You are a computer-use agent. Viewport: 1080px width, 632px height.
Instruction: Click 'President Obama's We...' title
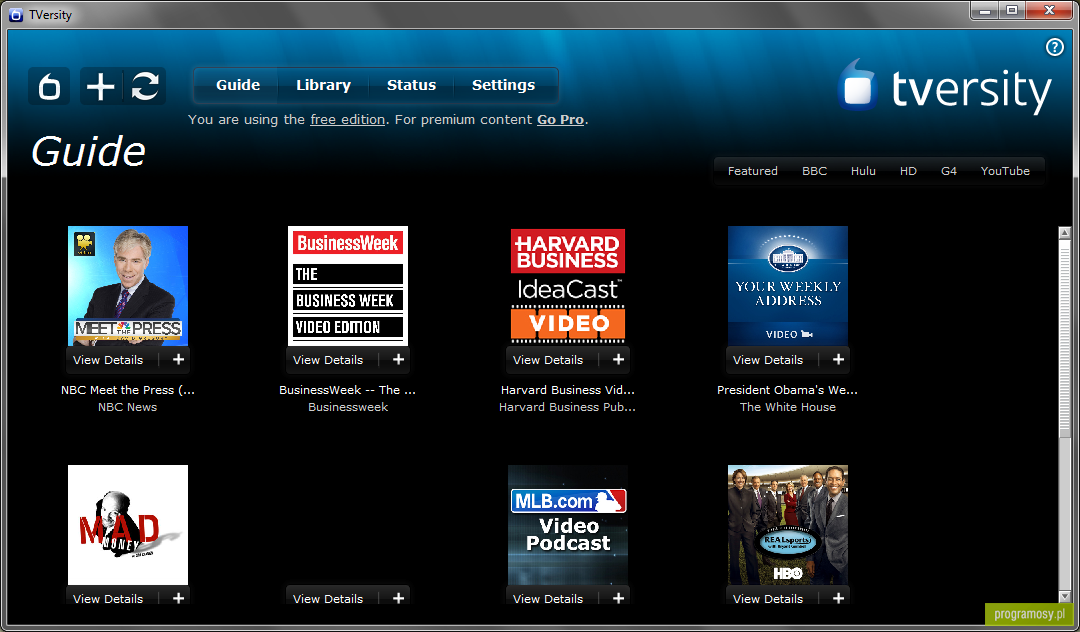787,390
